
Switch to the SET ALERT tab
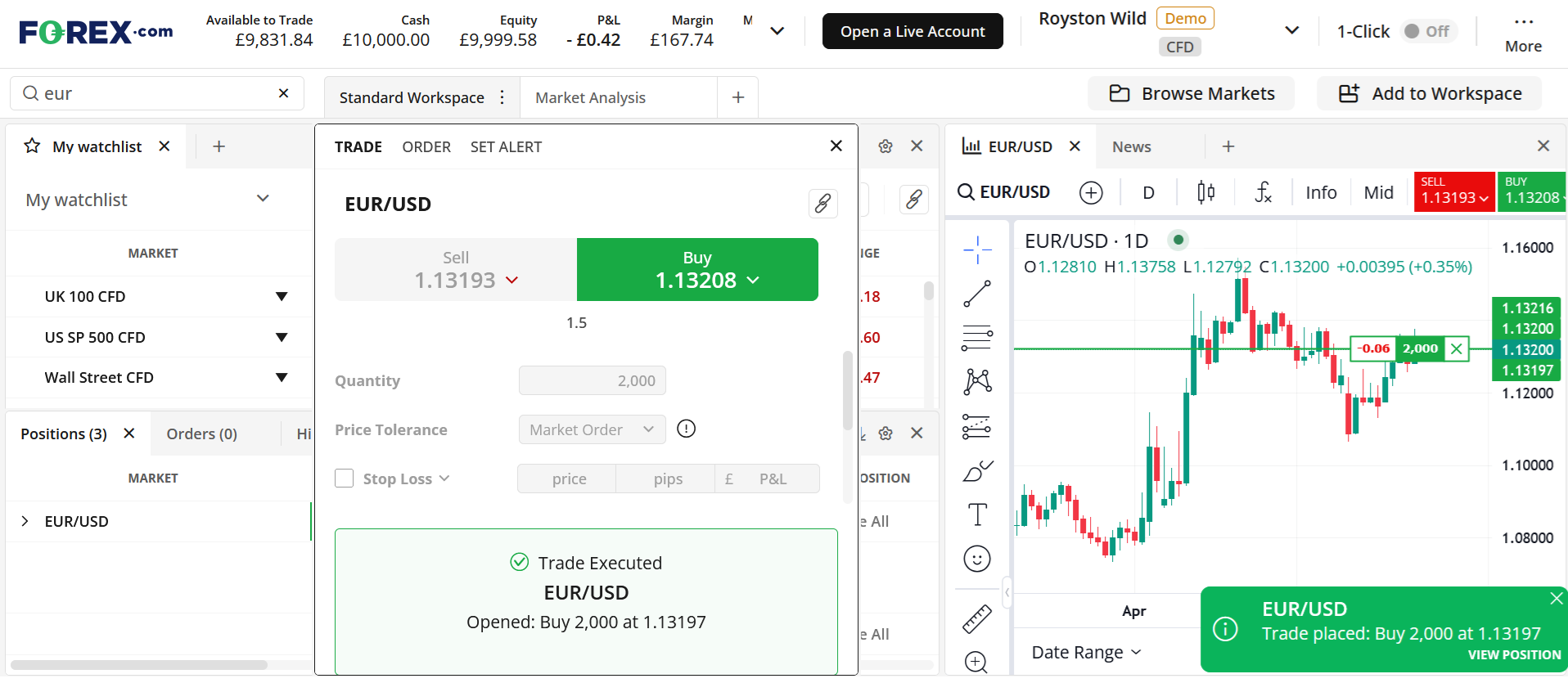tap(506, 147)
